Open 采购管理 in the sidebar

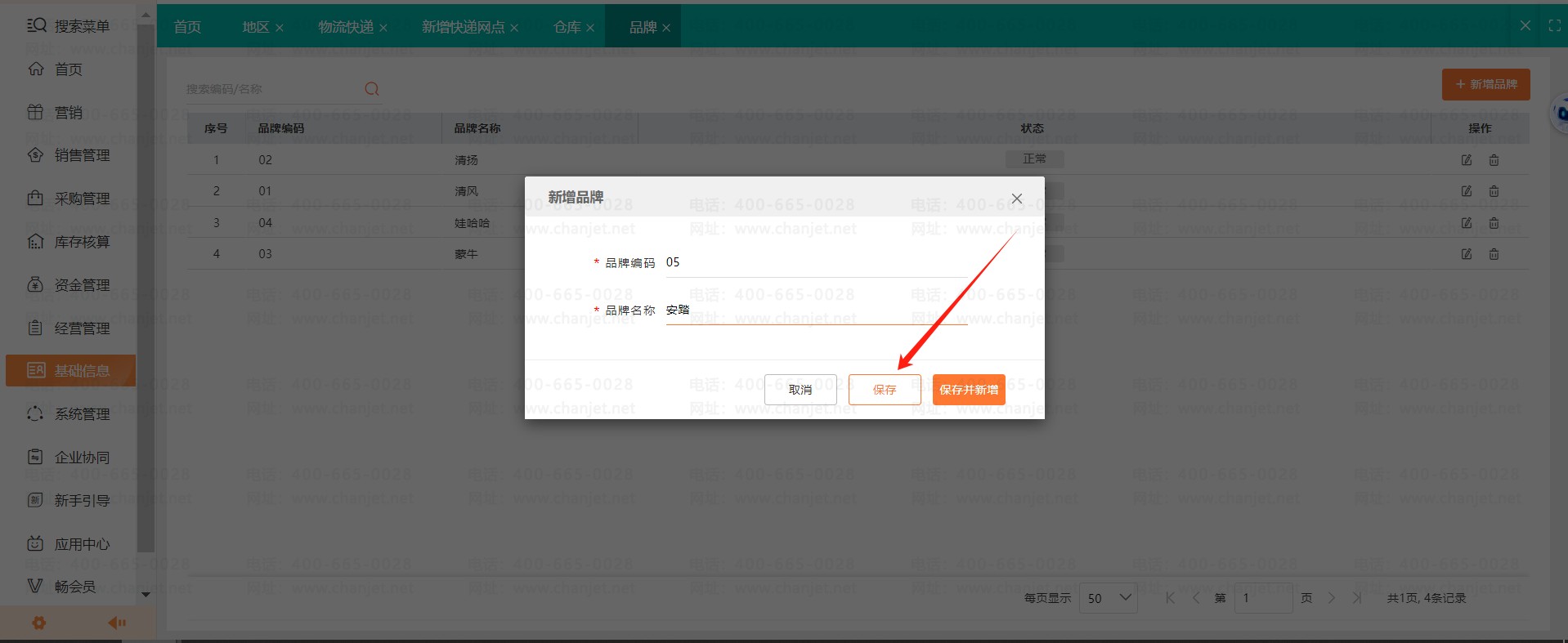[x=69, y=199]
